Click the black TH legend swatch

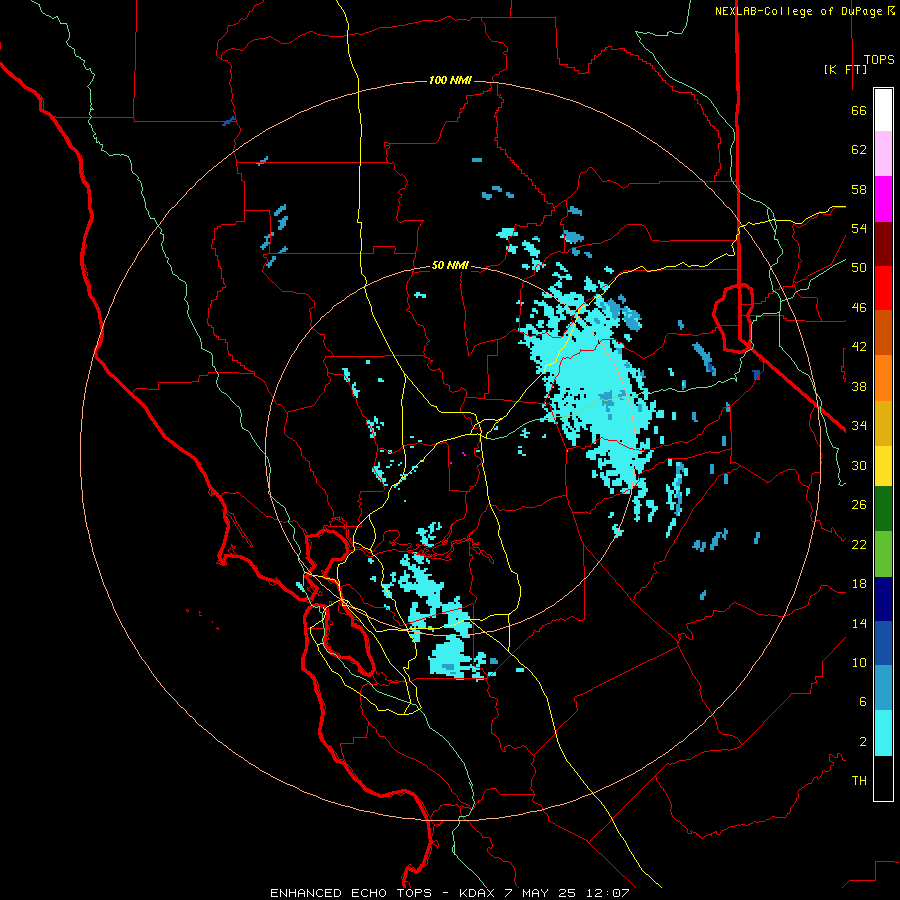(883, 778)
